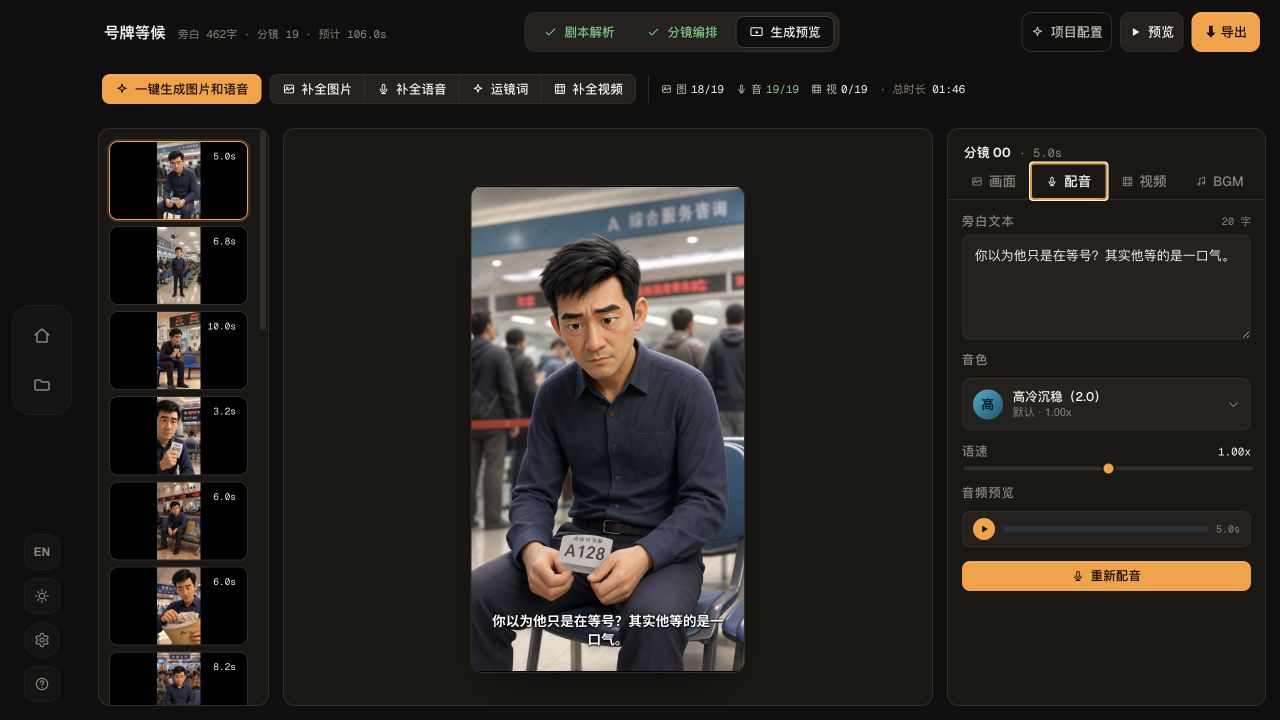Viewport: 1280px width, 720px height.
Task: Click 运镜词 toolbar item
Action: (x=500, y=89)
